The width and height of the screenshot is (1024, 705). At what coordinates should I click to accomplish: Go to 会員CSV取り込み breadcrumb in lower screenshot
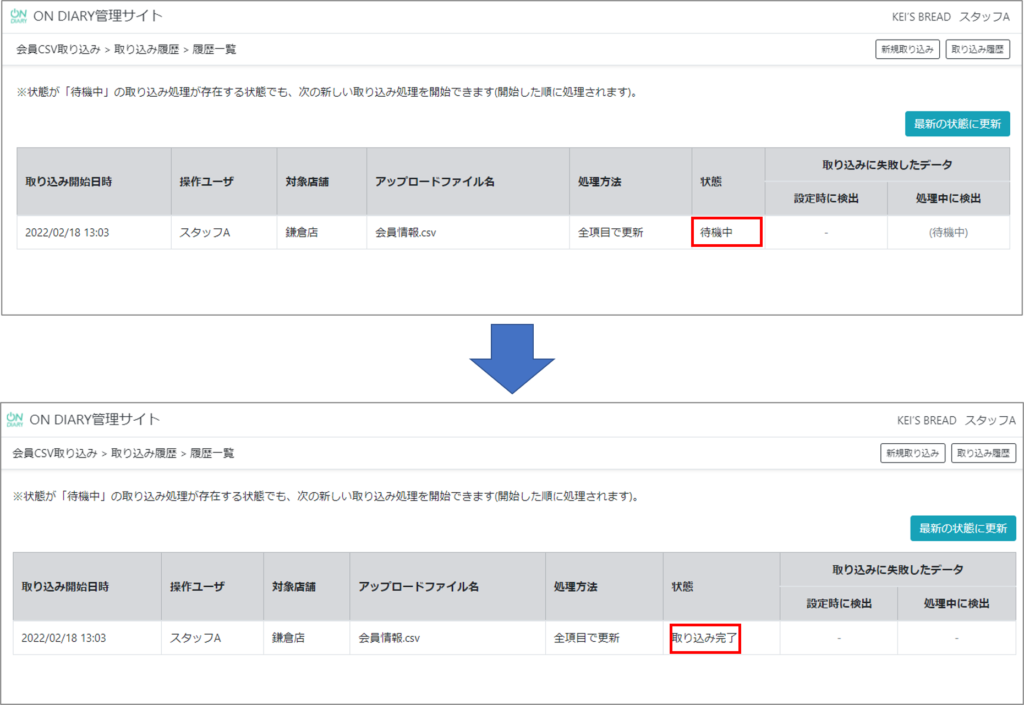54,453
